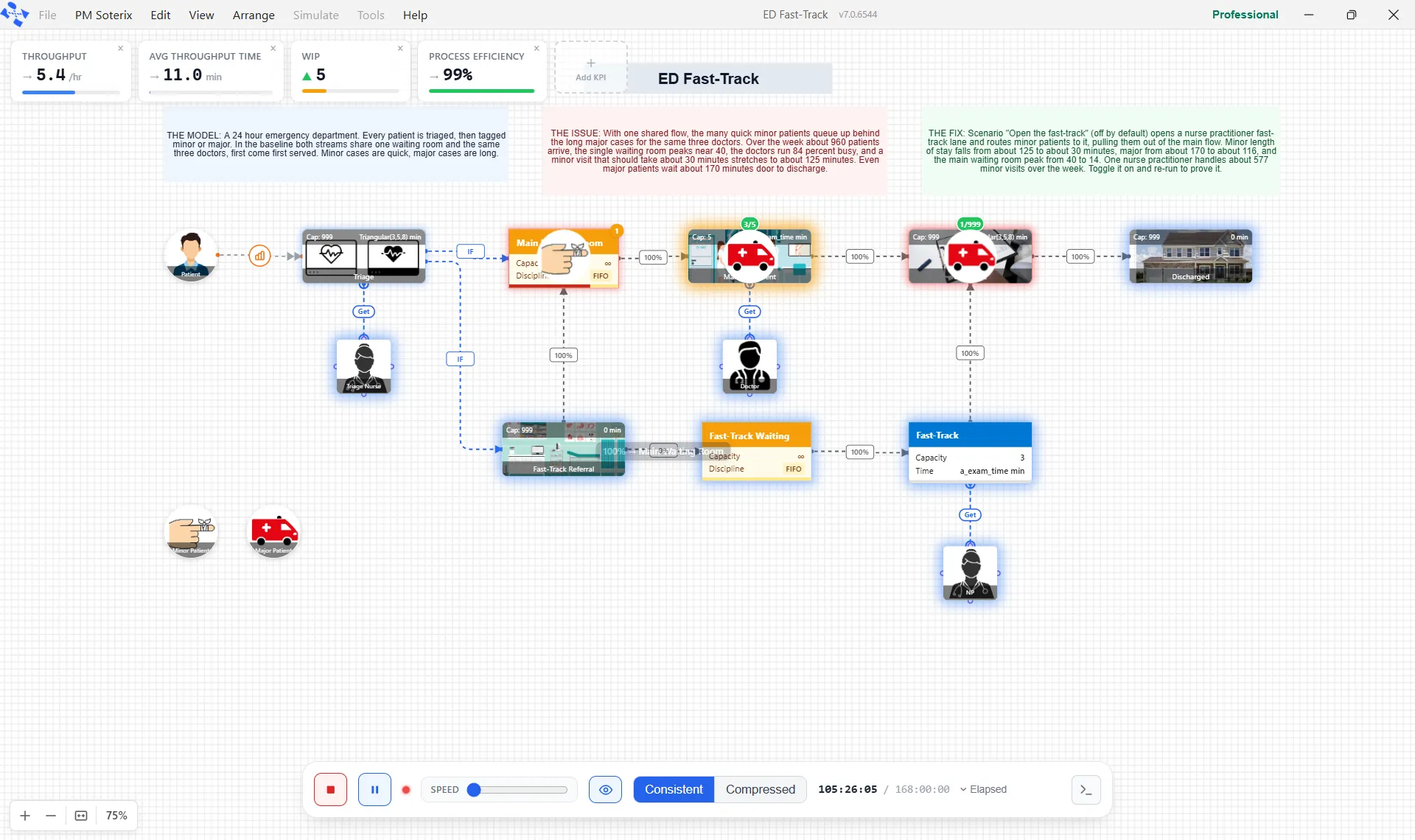Viewport: 1415px width, 840px height.
Task: Switch to Consistent time mode
Action: point(674,789)
